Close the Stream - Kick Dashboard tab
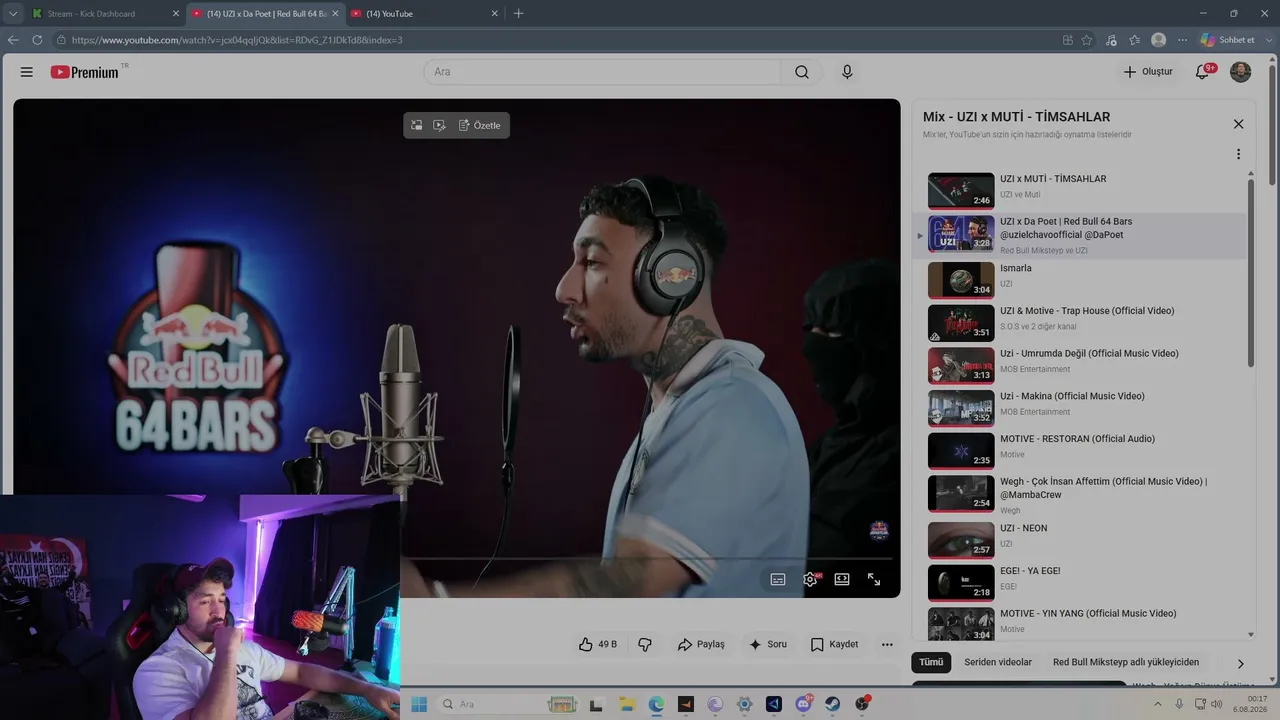This screenshot has height=720, width=1280. [176, 13]
